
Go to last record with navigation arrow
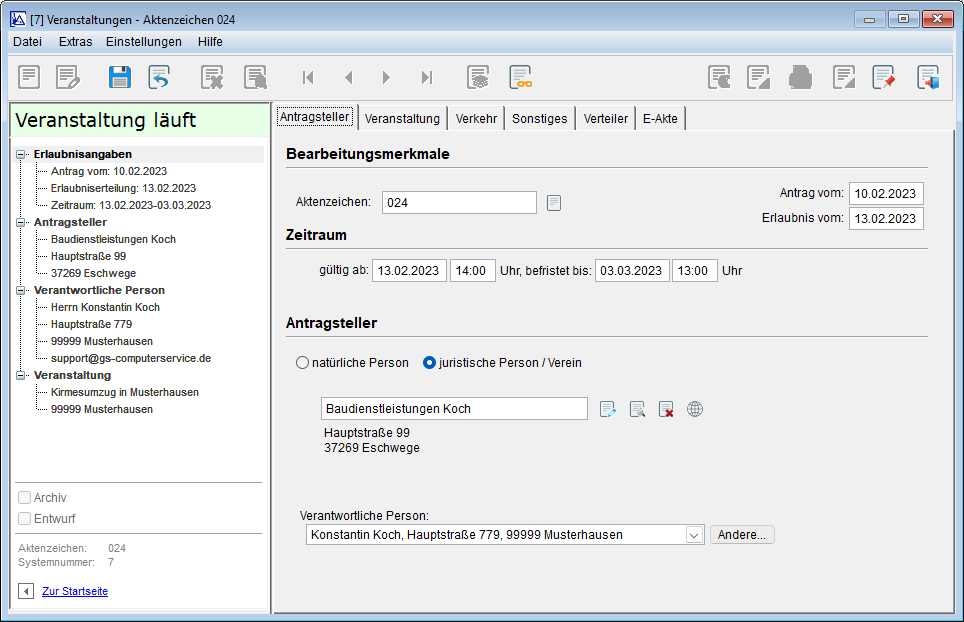427,77
